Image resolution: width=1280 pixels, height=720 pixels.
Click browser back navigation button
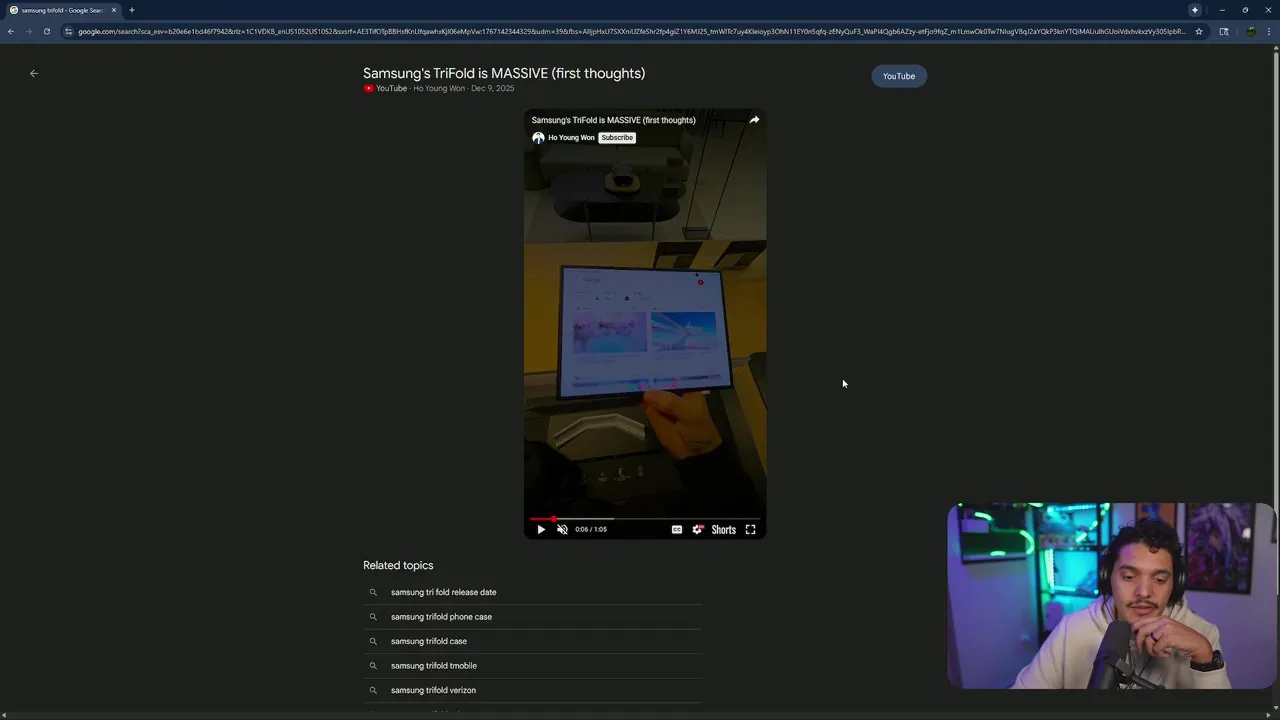pos(10,31)
